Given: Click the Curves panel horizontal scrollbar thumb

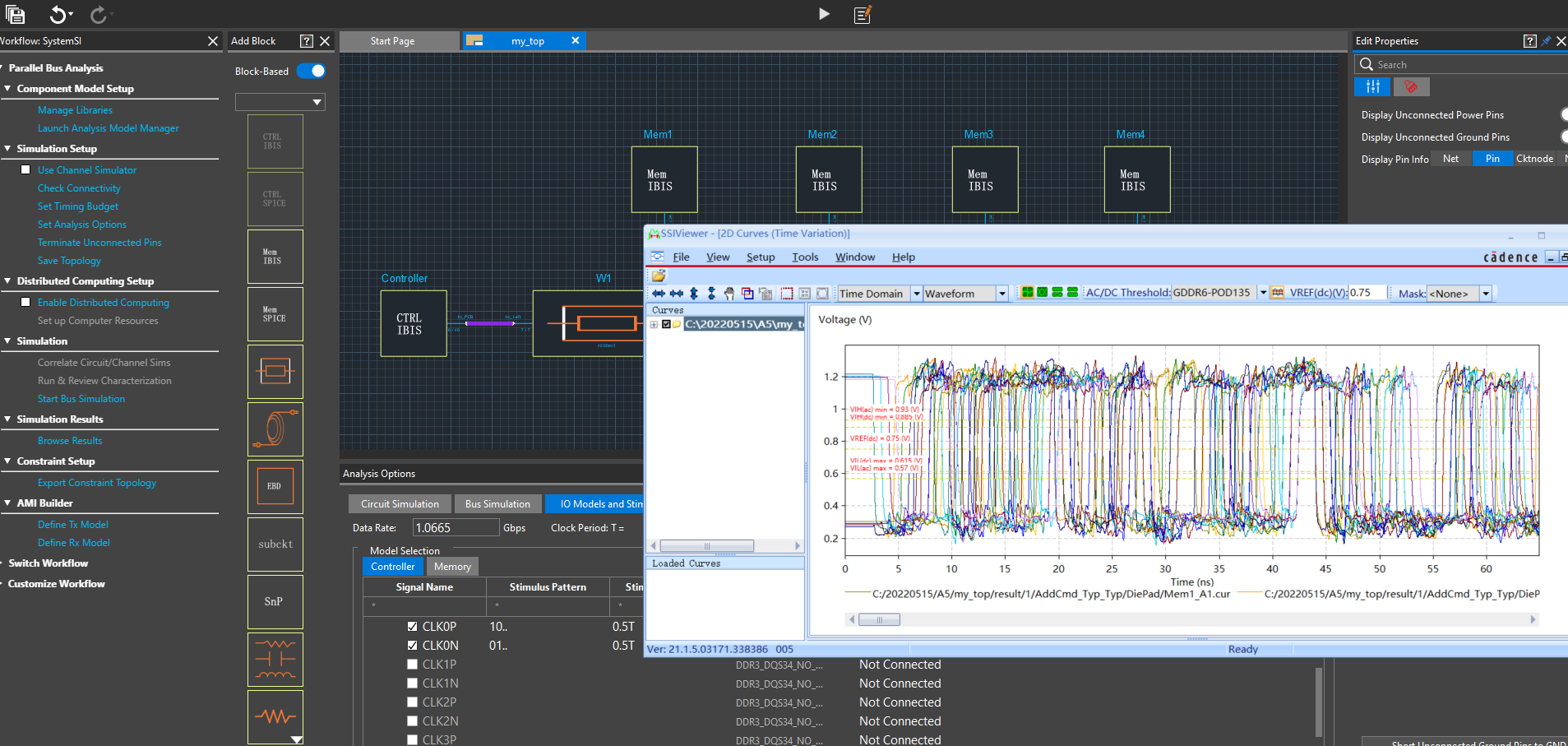Looking at the screenshot, I should point(707,546).
